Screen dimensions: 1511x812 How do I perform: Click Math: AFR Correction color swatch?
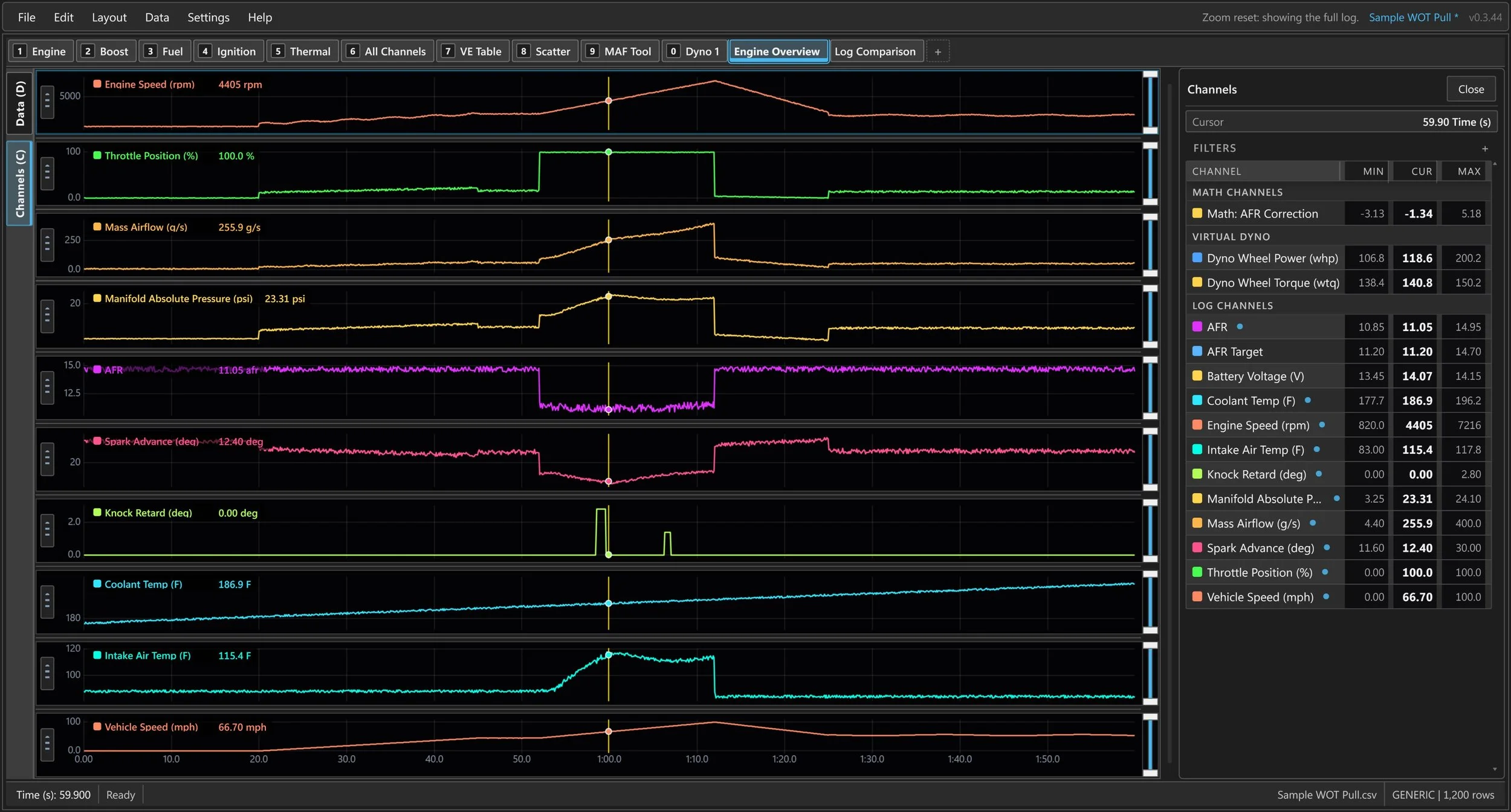tap(1197, 213)
